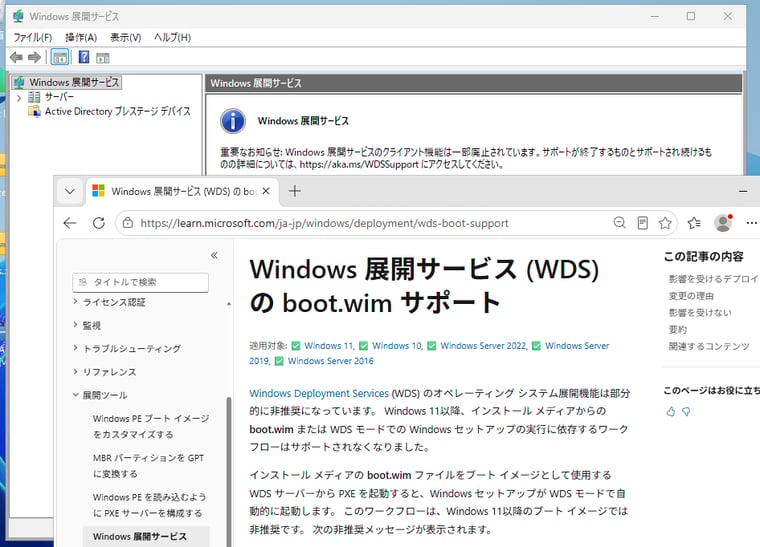760x547 pixels.
Task: Open the Help icon in MMC toolbar
Action: point(84,57)
